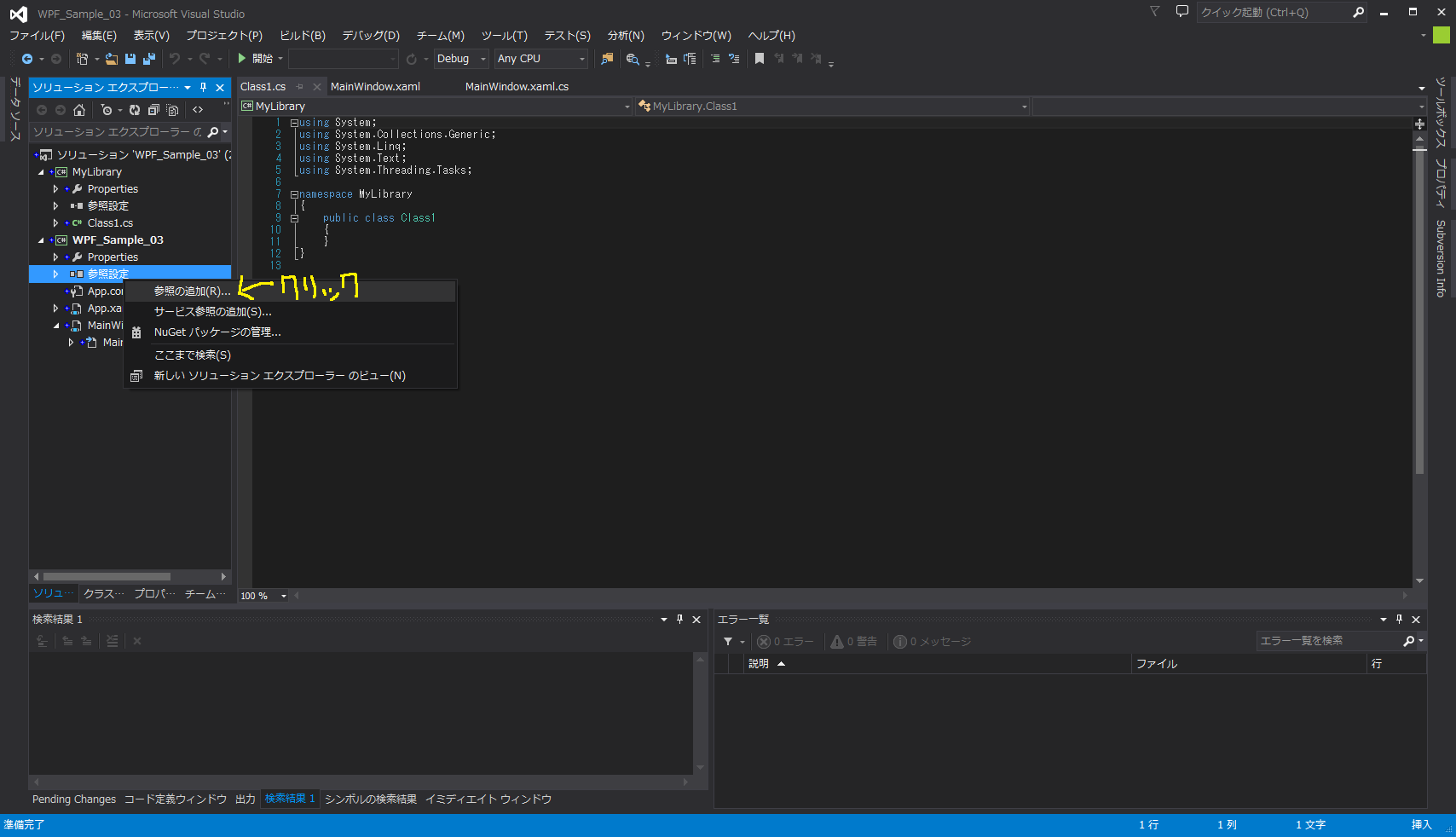Image resolution: width=1456 pixels, height=837 pixels.
Task: Open the MyLibrary project scope dropdown
Action: pyautogui.click(x=435, y=107)
